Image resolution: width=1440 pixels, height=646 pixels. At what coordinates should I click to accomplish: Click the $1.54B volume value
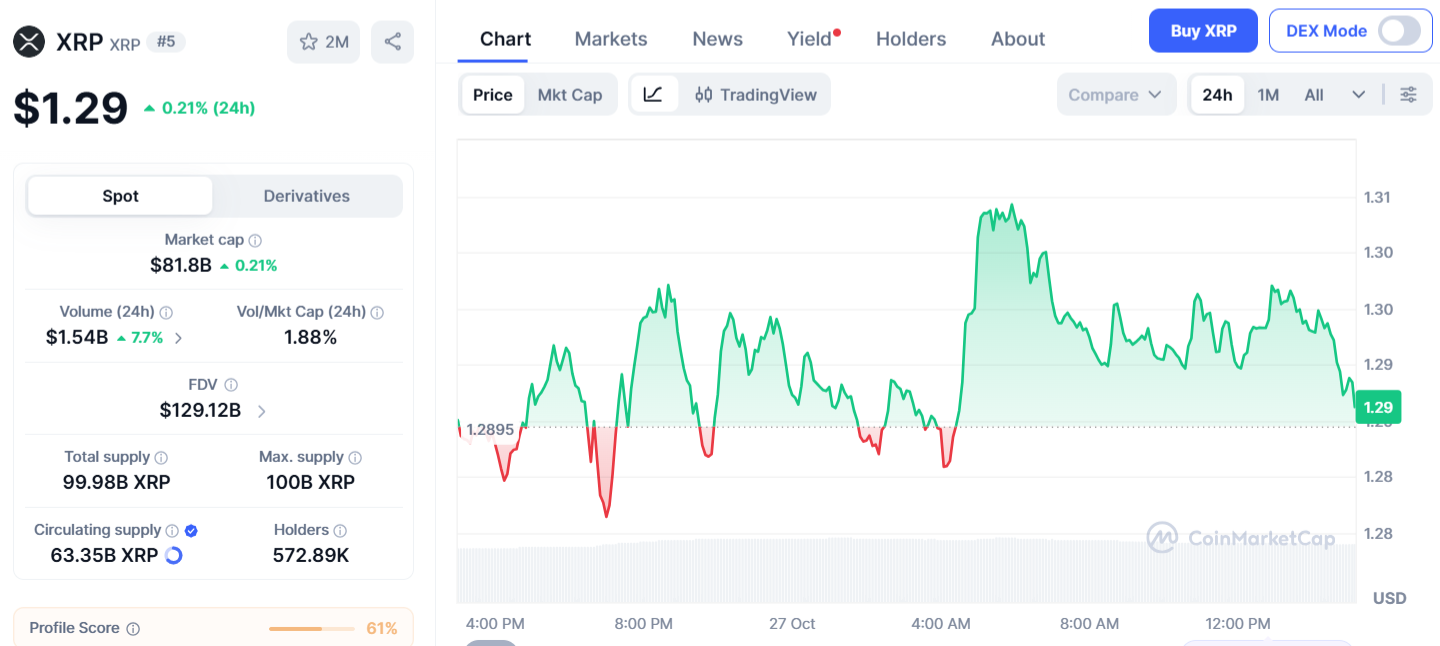click(x=77, y=338)
